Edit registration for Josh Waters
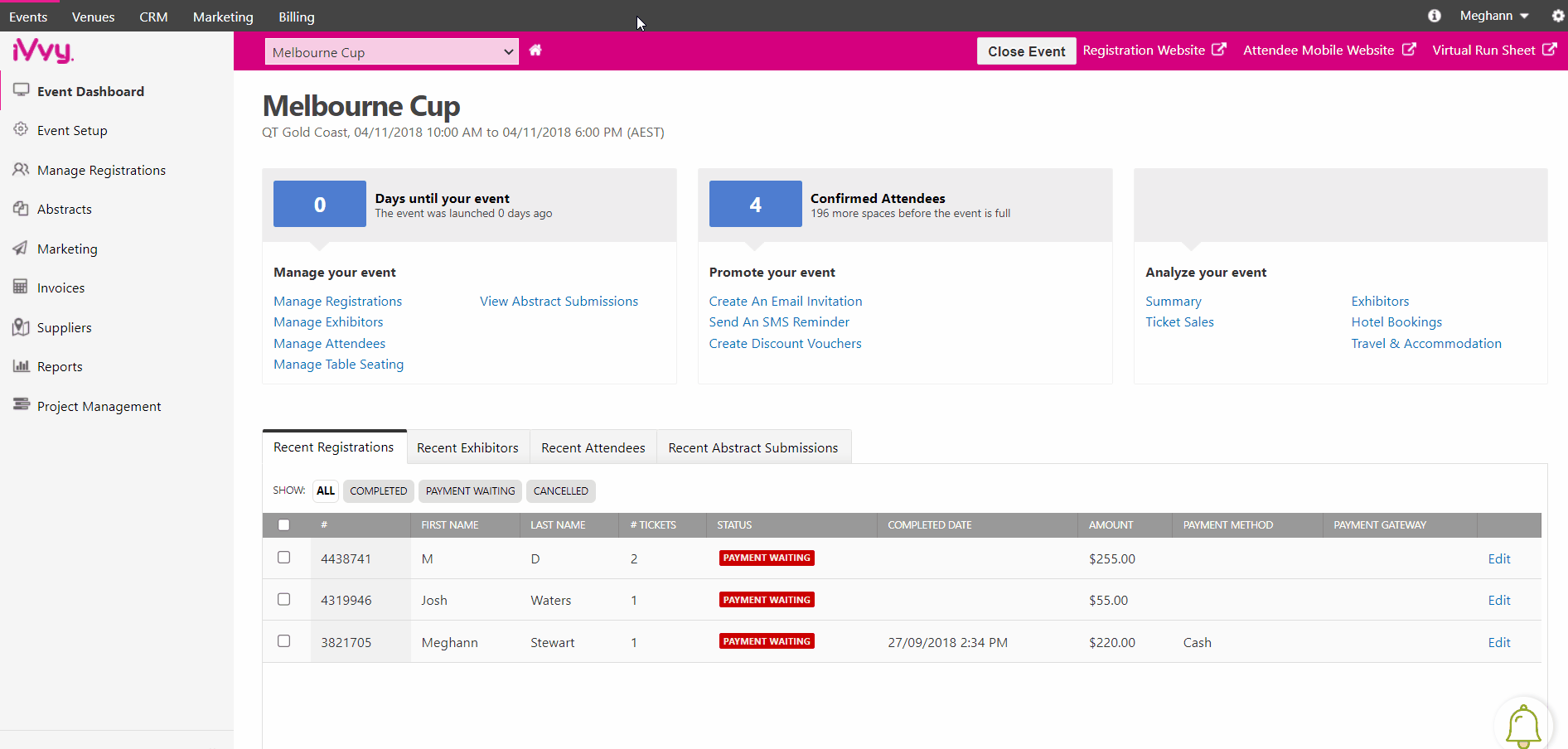 pos(1499,600)
